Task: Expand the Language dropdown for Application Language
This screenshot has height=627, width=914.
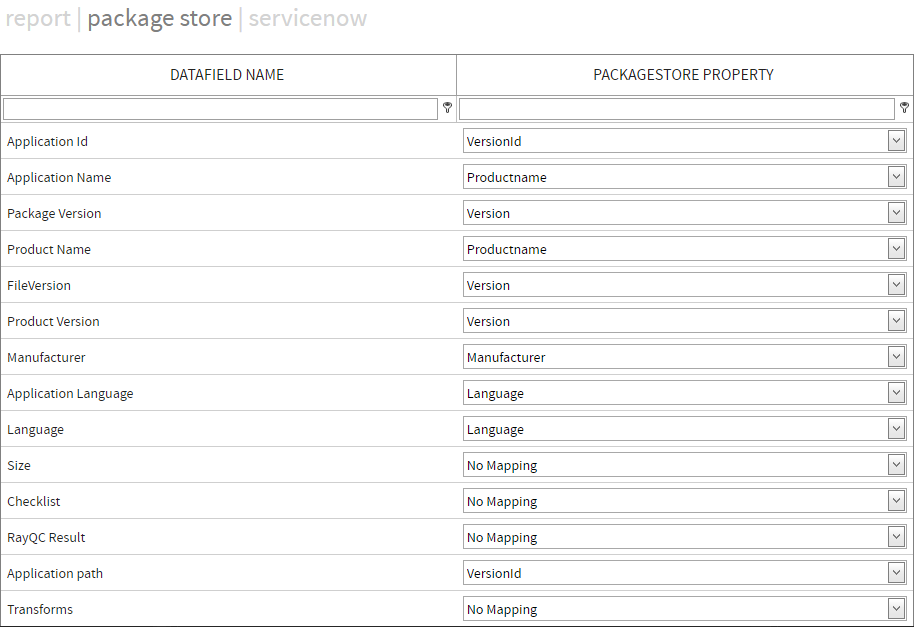Action: click(896, 392)
